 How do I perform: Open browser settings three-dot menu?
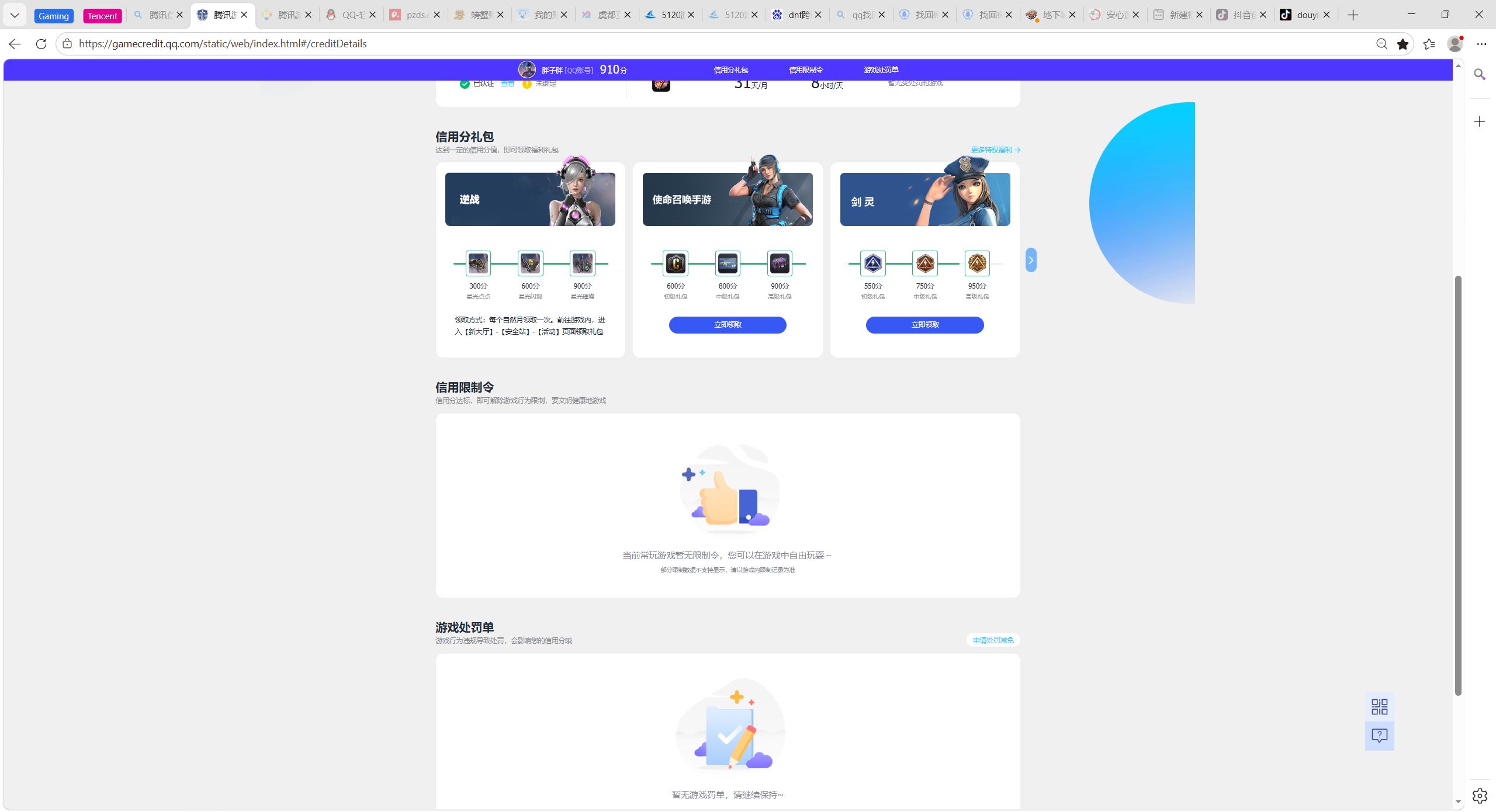point(1481,44)
